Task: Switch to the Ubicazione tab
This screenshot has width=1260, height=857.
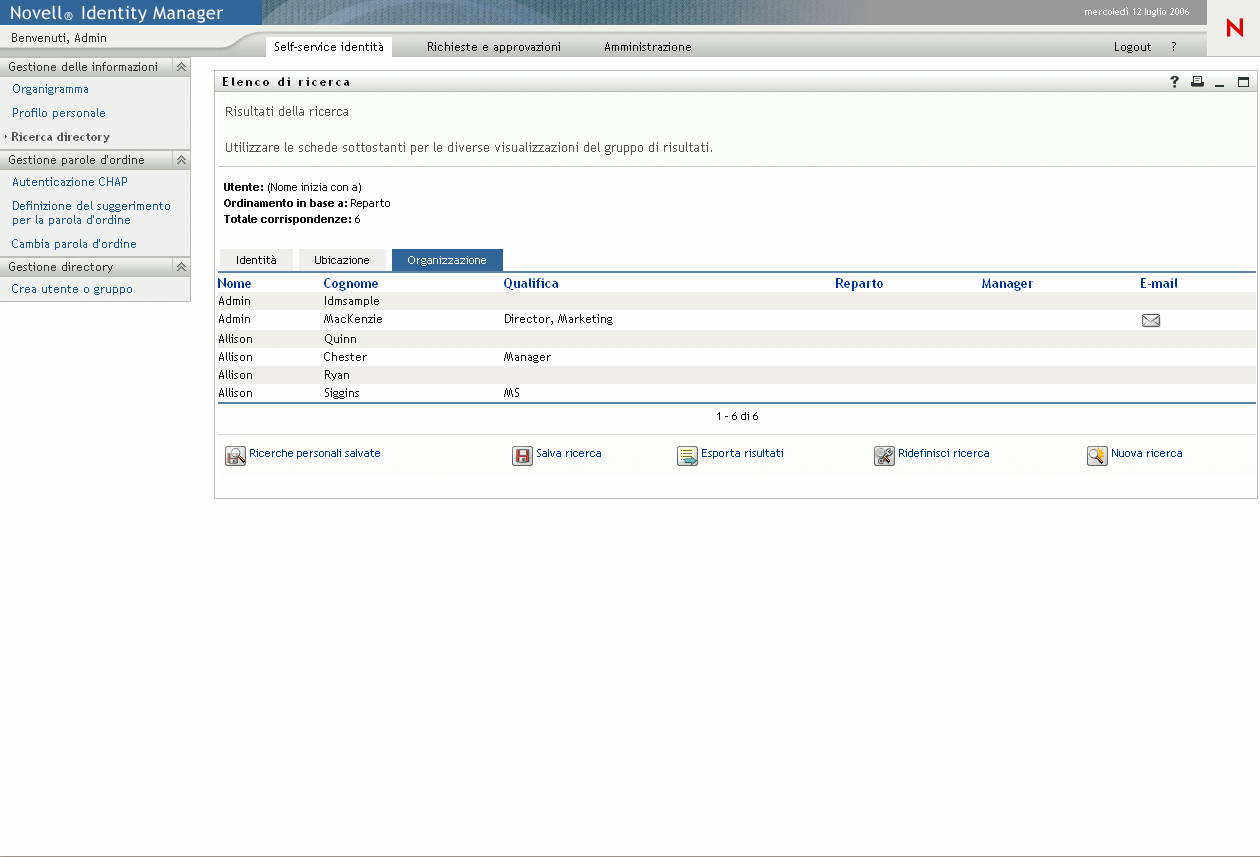Action: click(x=342, y=260)
